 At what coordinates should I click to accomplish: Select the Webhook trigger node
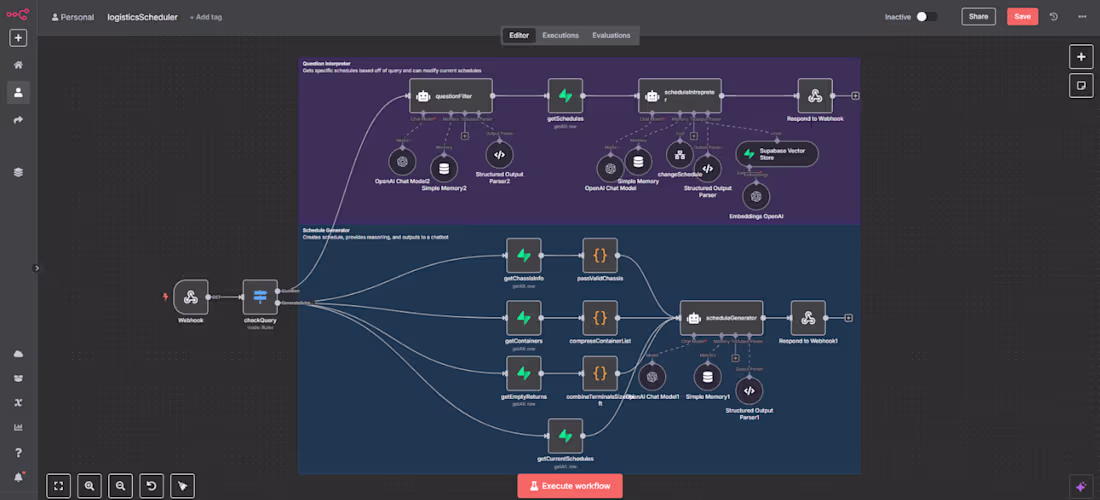coord(191,297)
